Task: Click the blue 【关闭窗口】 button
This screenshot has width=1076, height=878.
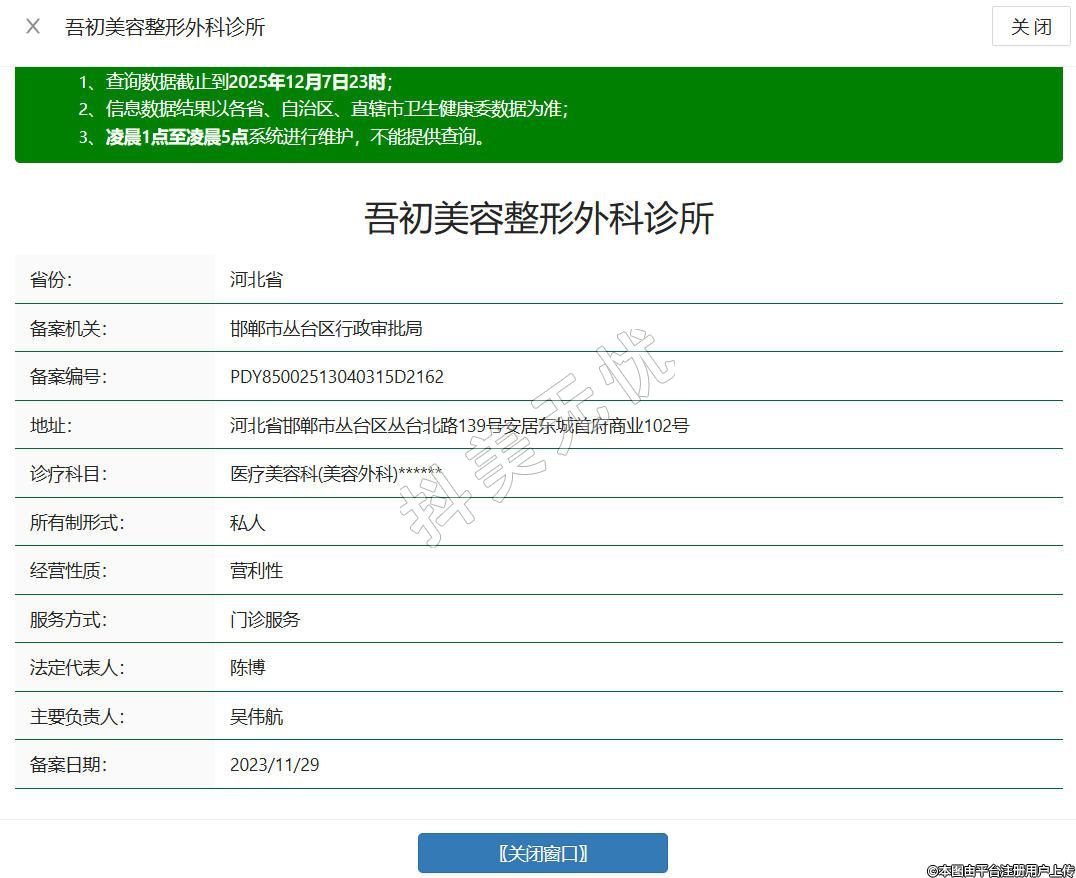Action: [x=542, y=853]
